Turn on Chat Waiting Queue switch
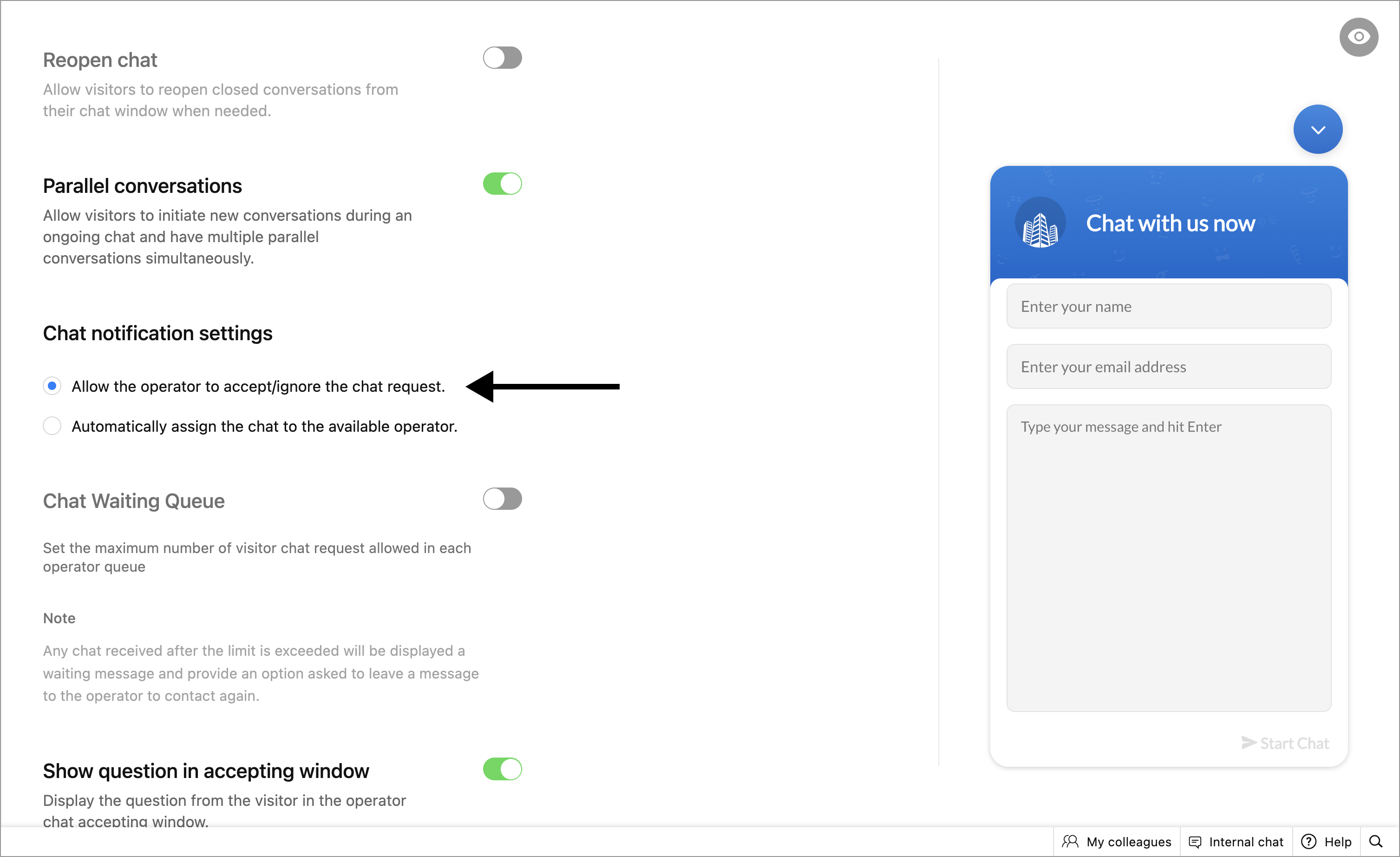Viewport: 1400px width, 857px height. (502, 499)
